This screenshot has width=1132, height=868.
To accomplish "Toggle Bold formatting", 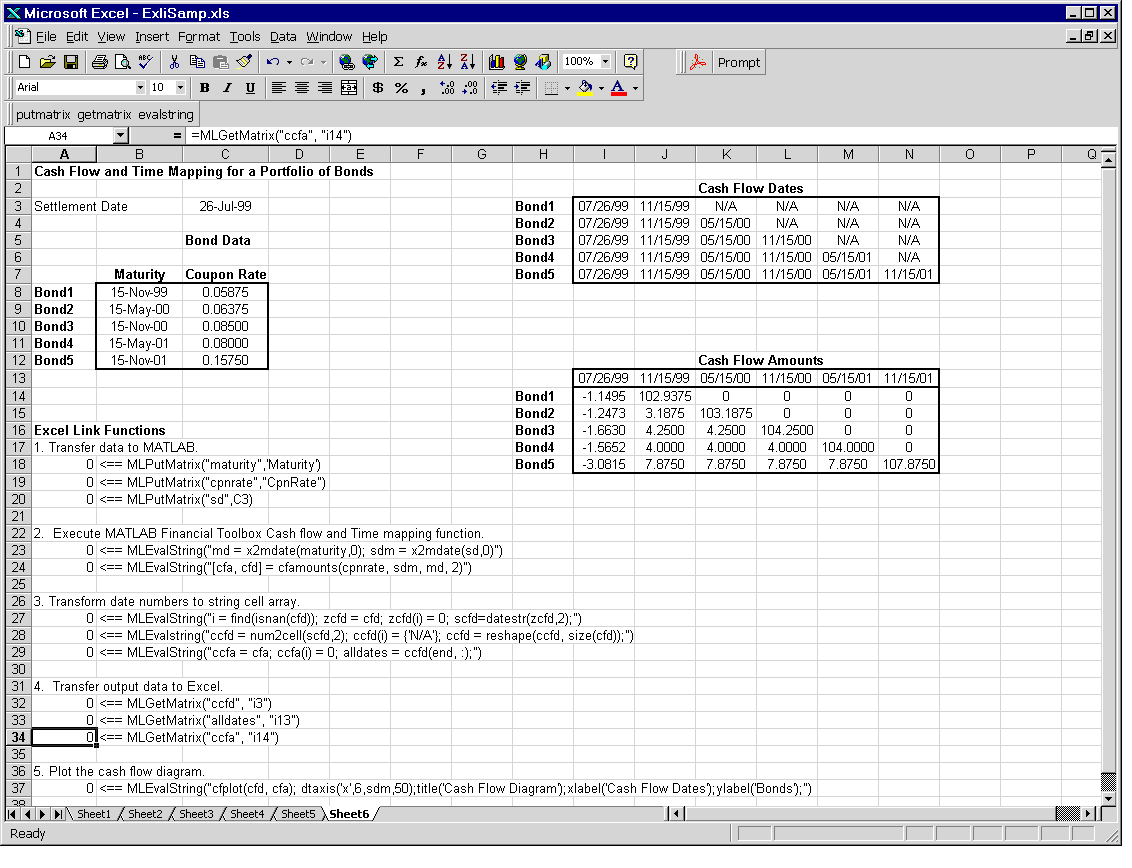I will click(204, 88).
